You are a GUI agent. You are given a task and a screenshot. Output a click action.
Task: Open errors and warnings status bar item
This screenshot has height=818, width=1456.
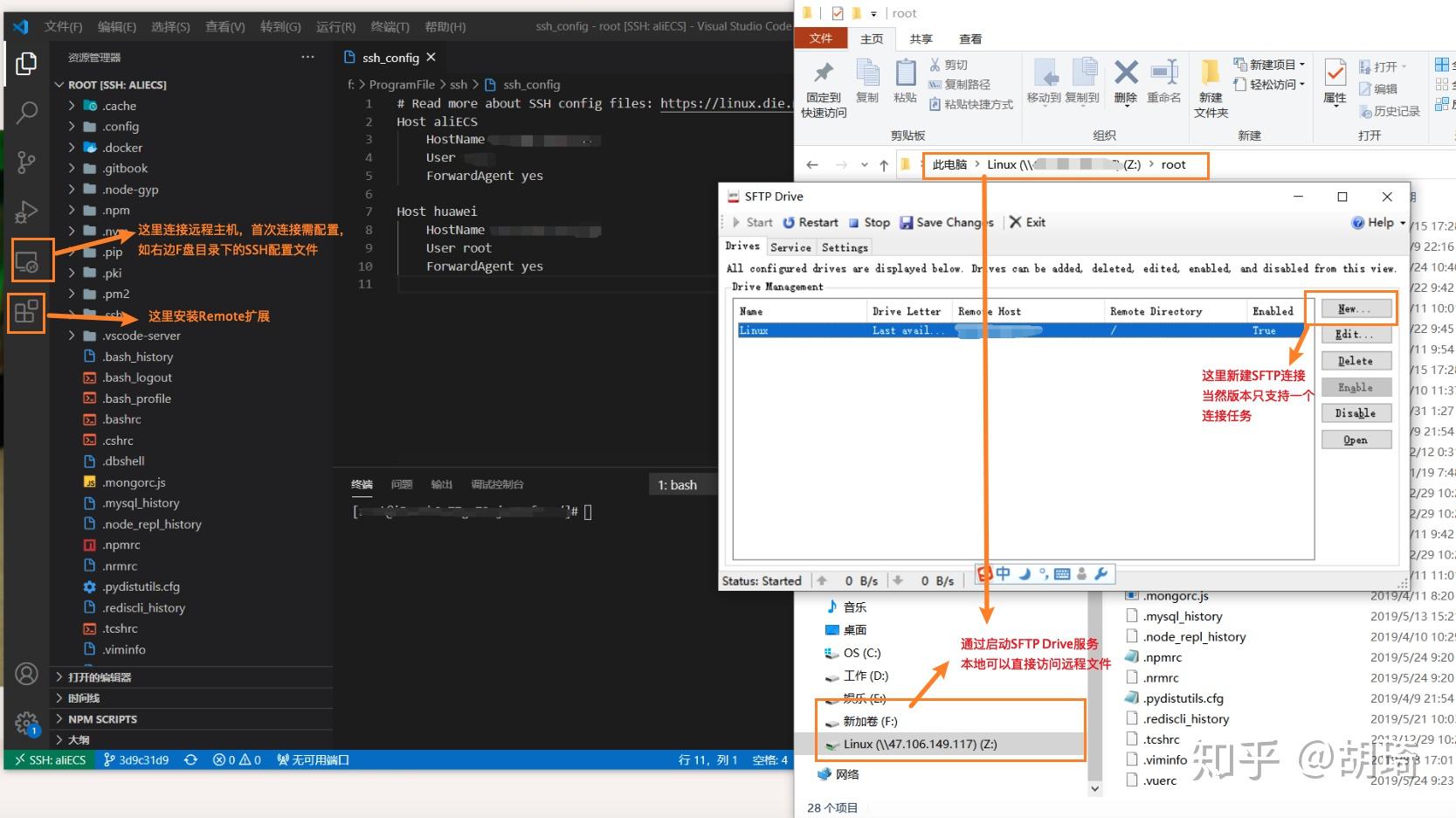237,759
